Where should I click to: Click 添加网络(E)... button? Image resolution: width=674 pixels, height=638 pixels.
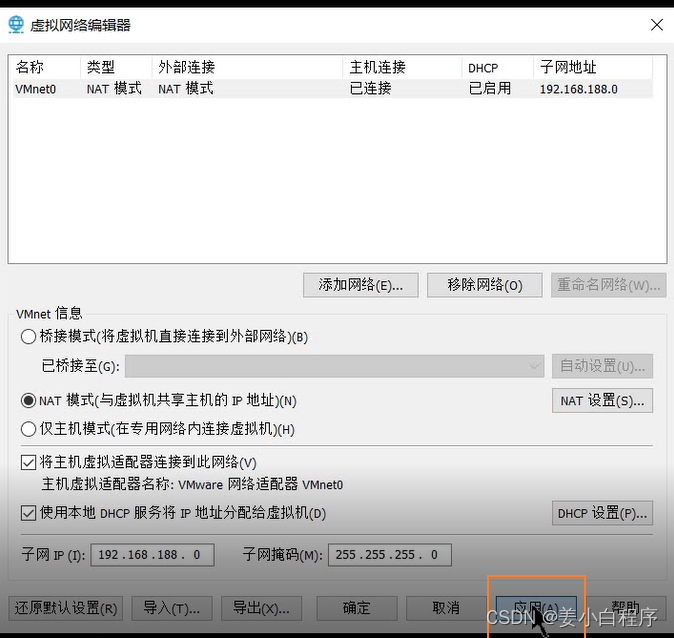coord(360,285)
